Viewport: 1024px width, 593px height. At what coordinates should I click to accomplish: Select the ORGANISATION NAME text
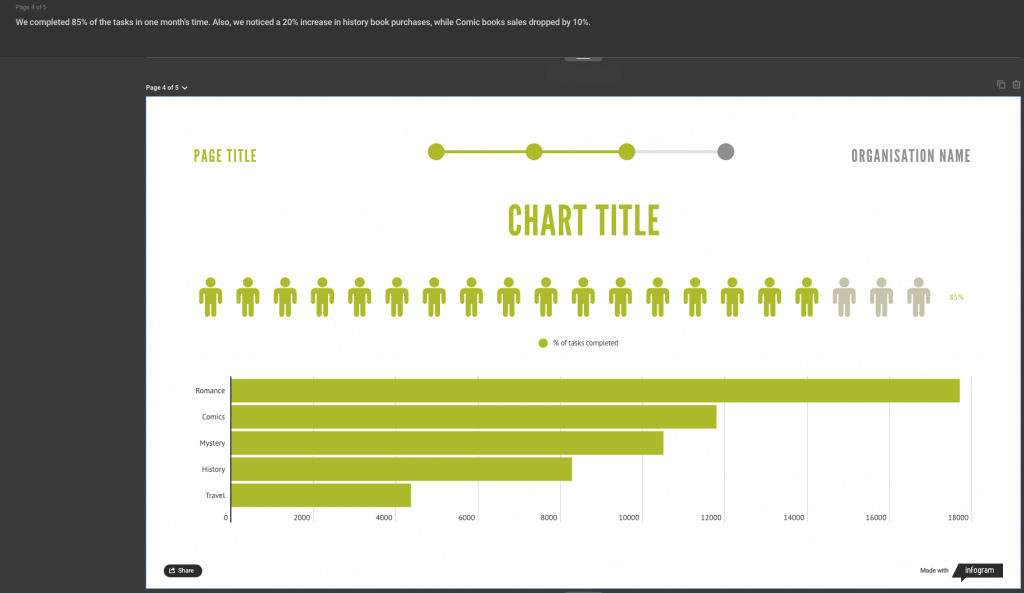(x=910, y=156)
